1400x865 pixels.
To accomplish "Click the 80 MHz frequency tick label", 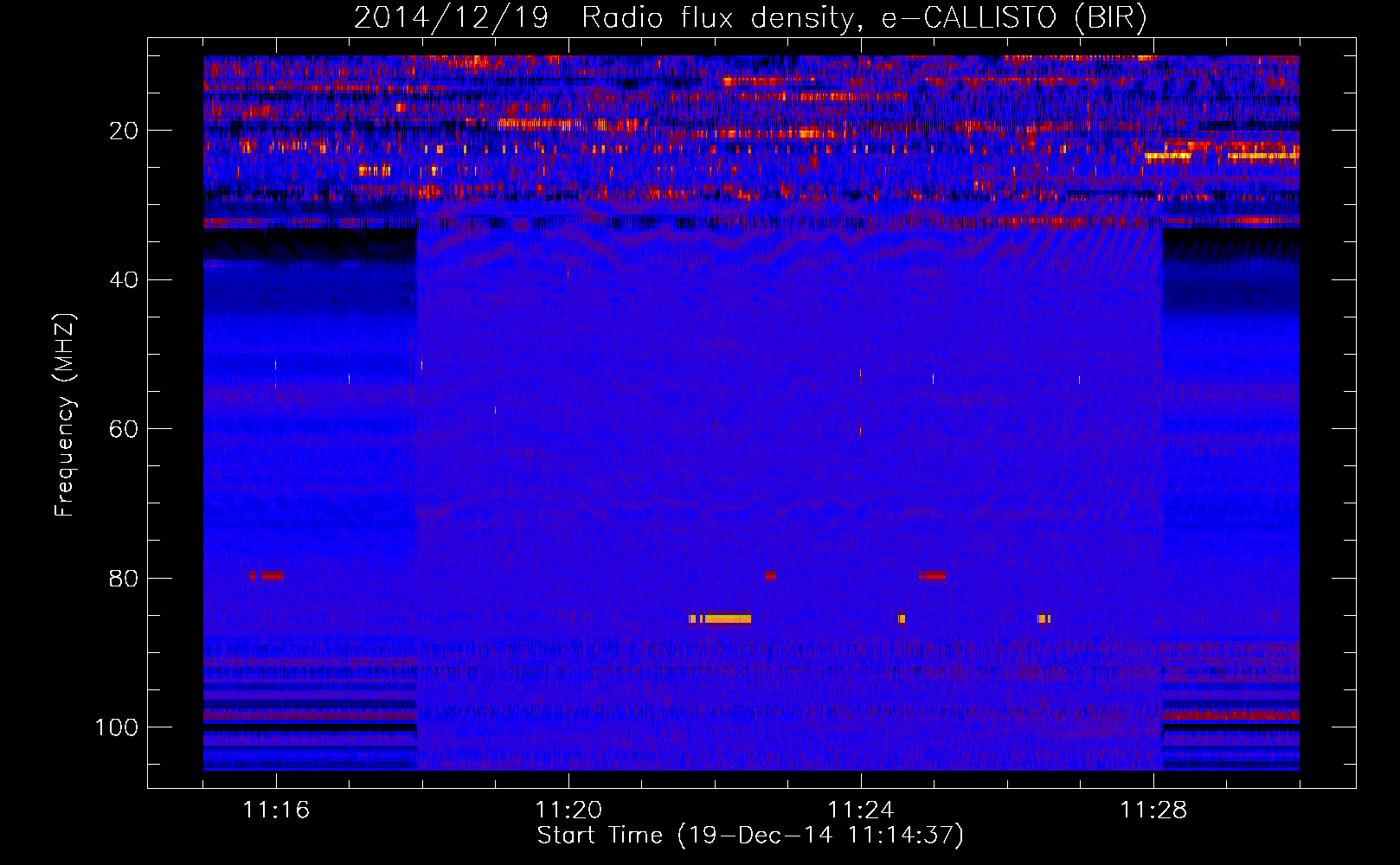I will [125, 579].
